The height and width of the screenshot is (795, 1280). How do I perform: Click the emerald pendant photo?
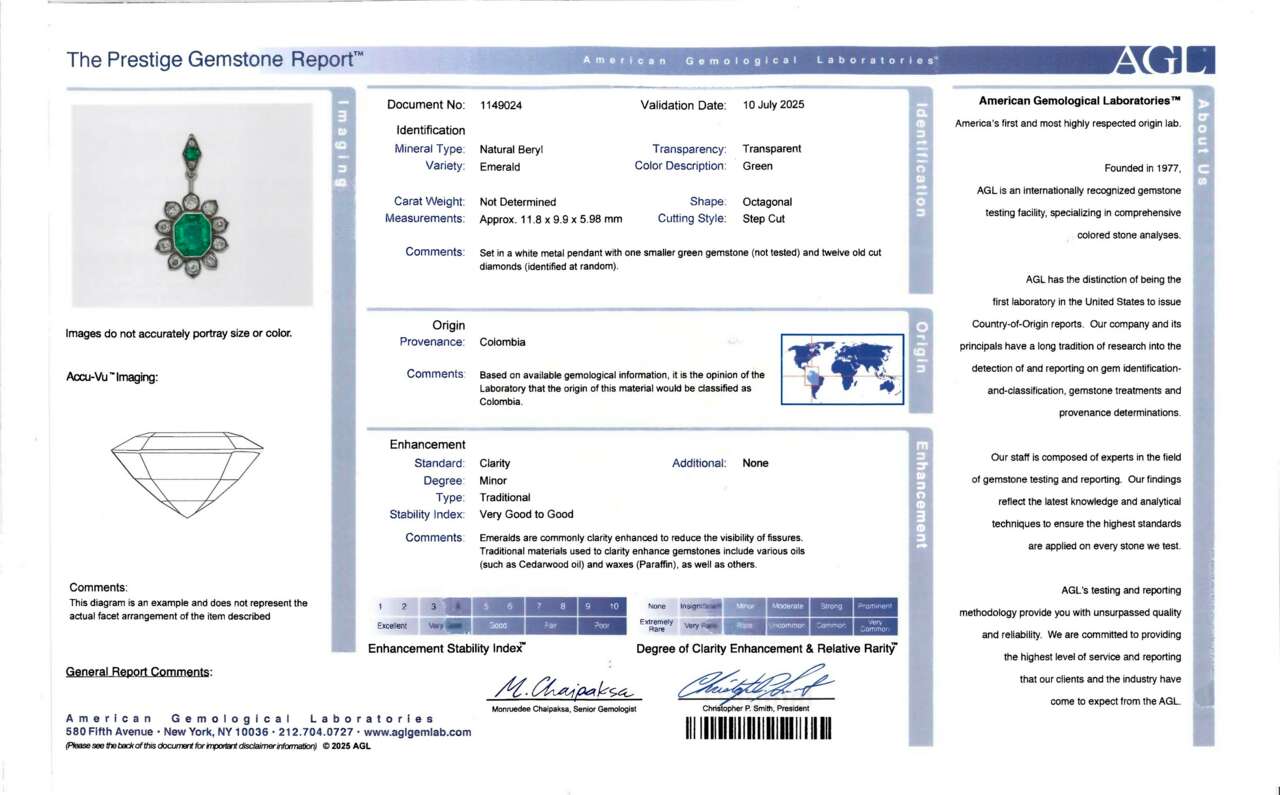pos(191,205)
